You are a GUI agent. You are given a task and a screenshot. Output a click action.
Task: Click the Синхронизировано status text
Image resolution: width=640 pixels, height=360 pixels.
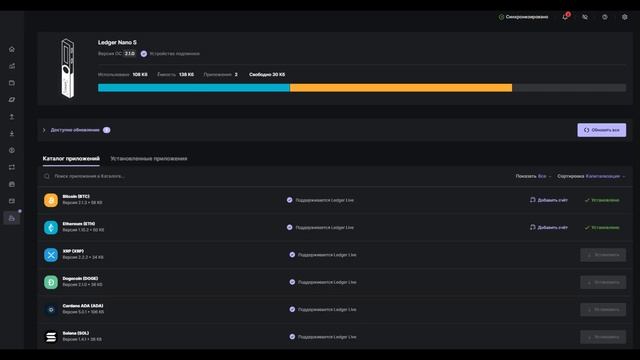(x=527, y=17)
